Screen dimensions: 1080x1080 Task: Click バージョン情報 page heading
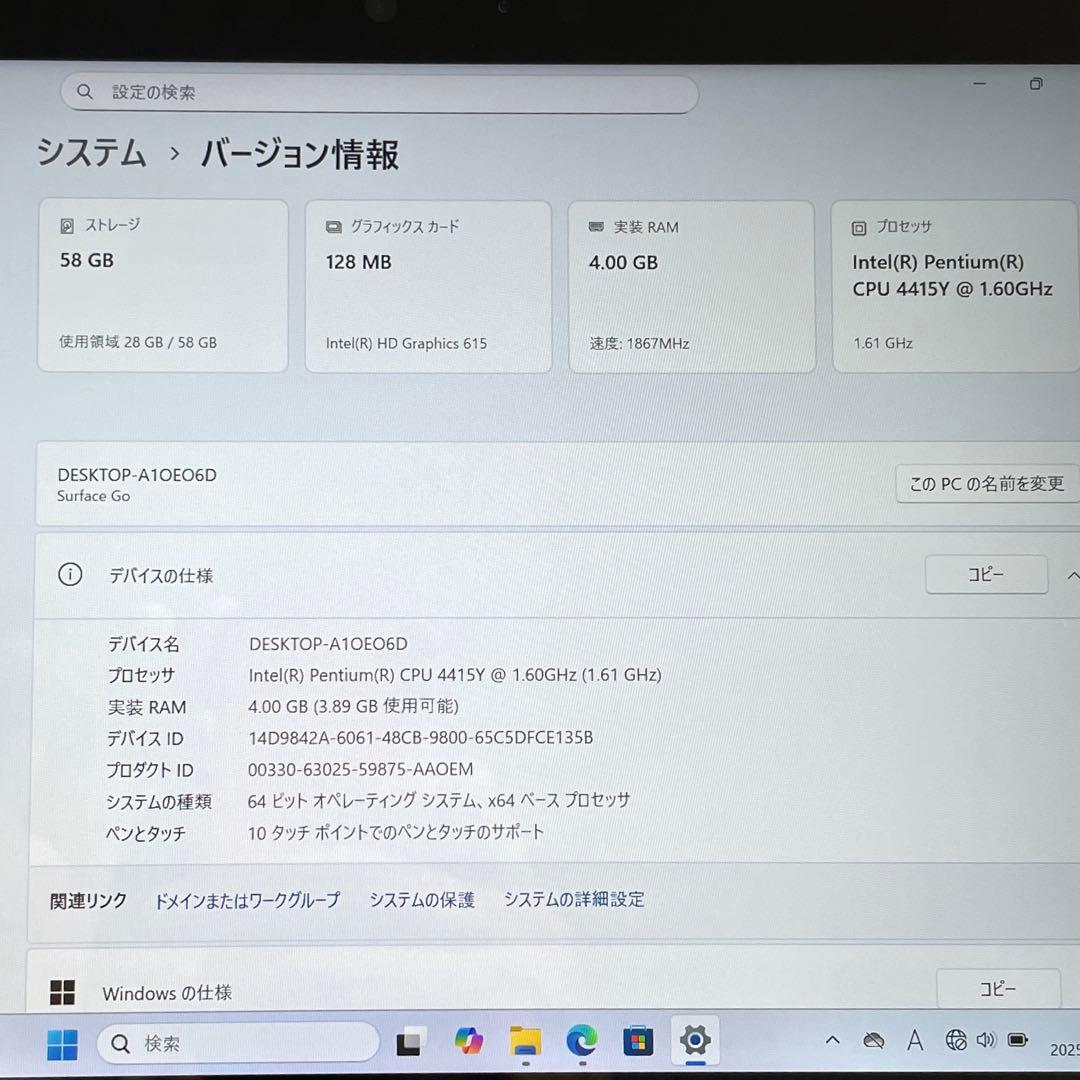pyautogui.click(x=300, y=153)
